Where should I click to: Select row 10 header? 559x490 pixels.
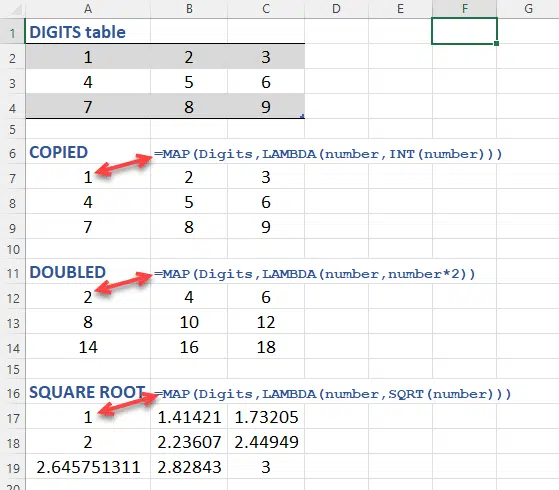point(13,249)
